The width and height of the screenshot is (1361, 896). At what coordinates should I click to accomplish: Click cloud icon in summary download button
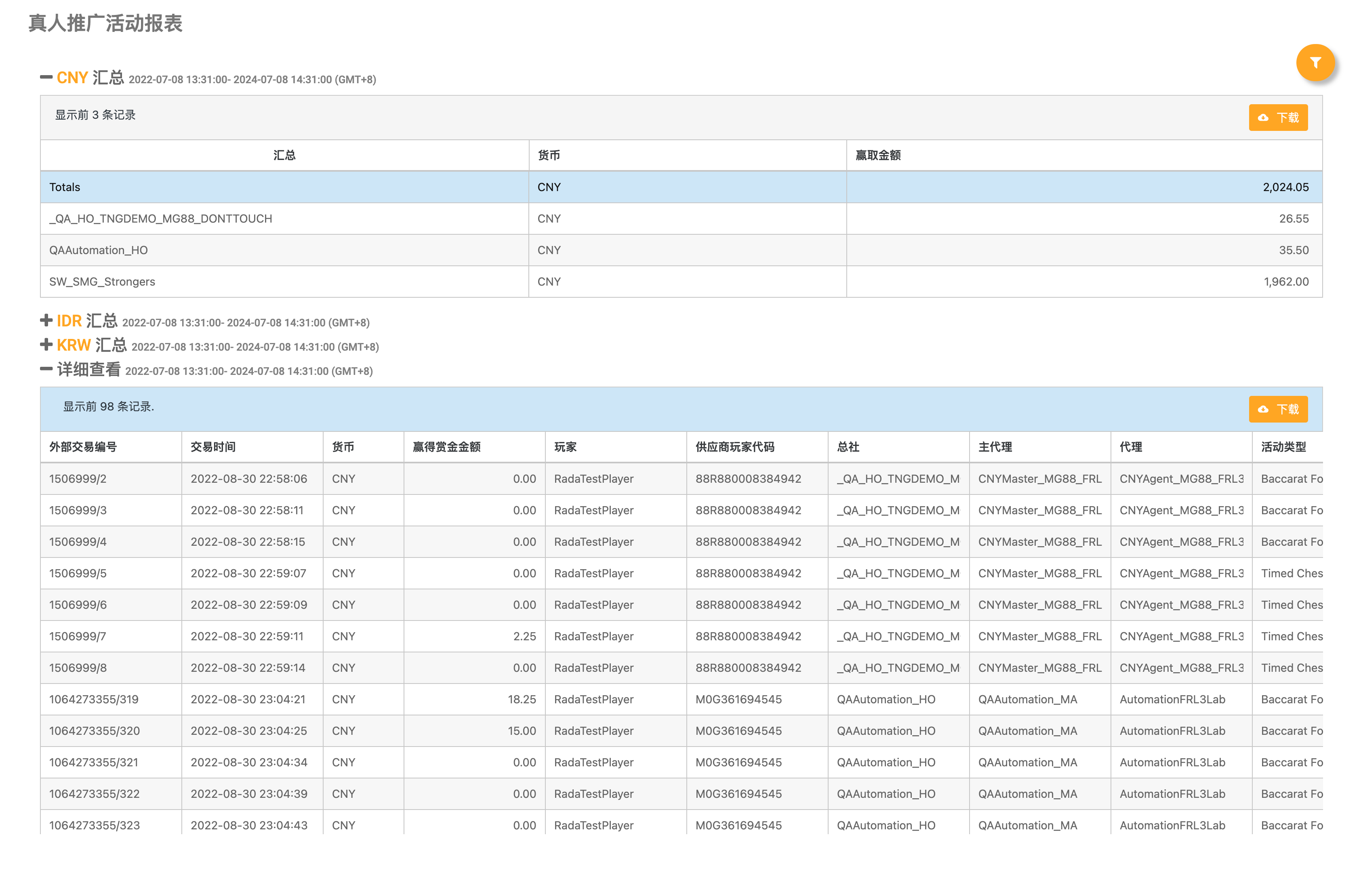click(x=1263, y=118)
